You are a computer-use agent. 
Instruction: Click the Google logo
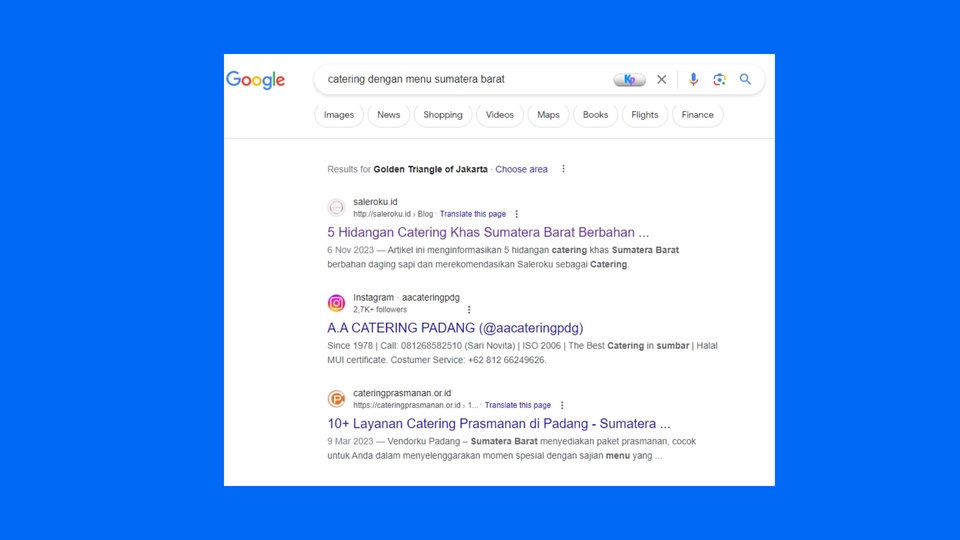tap(255, 80)
